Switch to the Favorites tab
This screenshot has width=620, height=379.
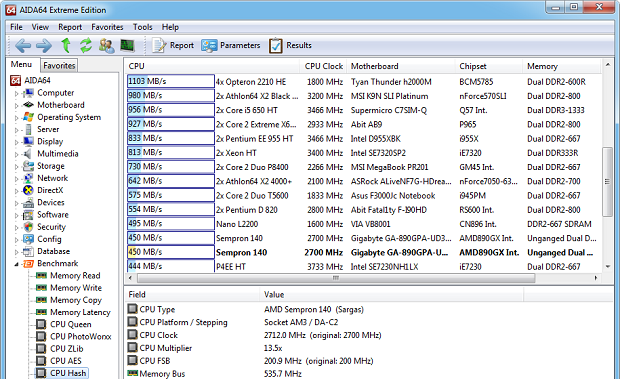point(59,66)
